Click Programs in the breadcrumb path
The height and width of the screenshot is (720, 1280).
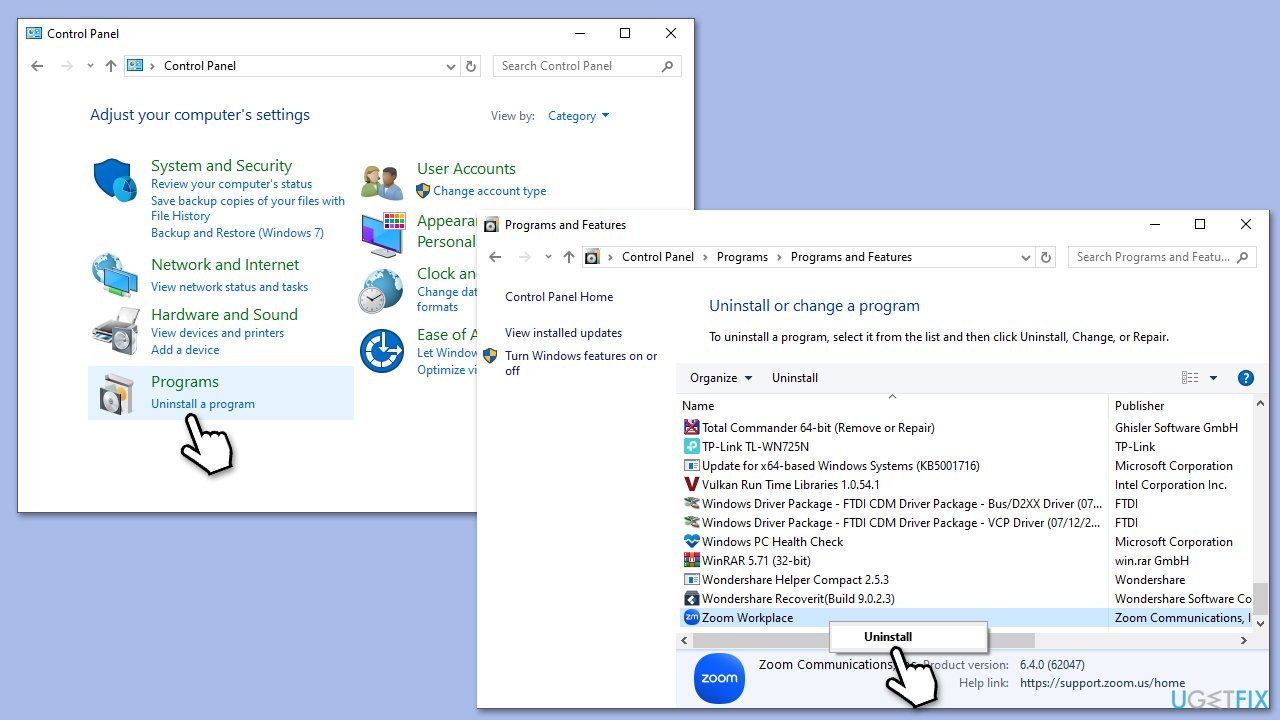742,257
